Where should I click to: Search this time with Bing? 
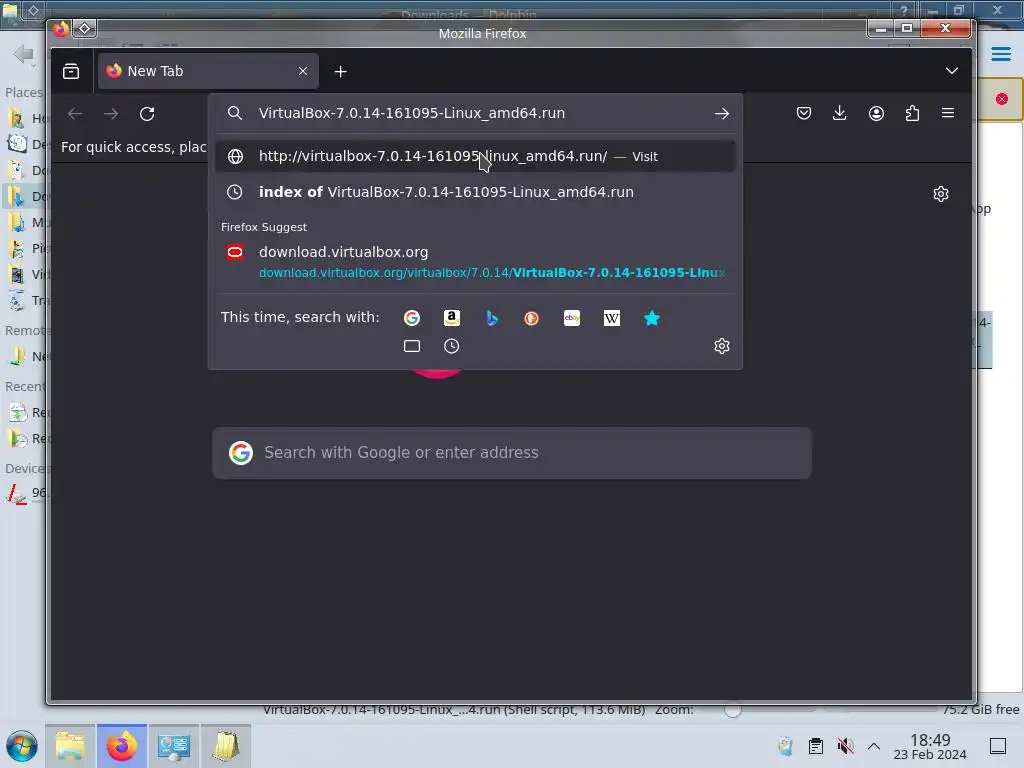pos(492,318)
